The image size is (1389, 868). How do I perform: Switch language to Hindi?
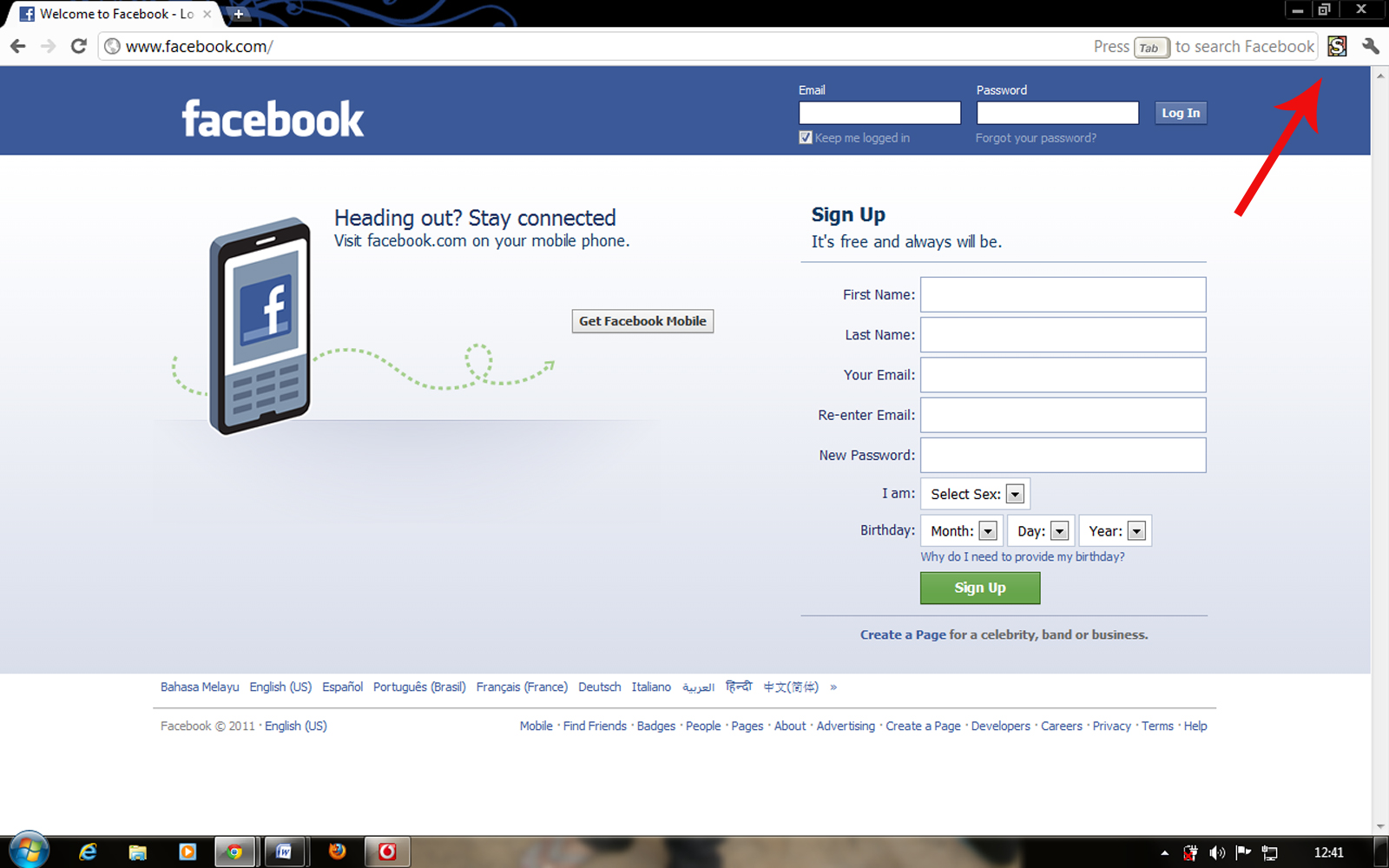(739, 687)
